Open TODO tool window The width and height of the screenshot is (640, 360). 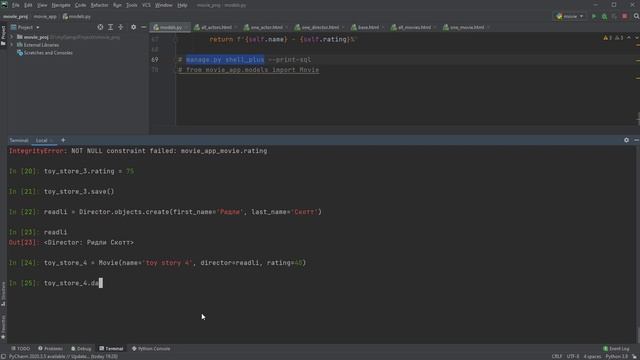[x=20, y=349]
